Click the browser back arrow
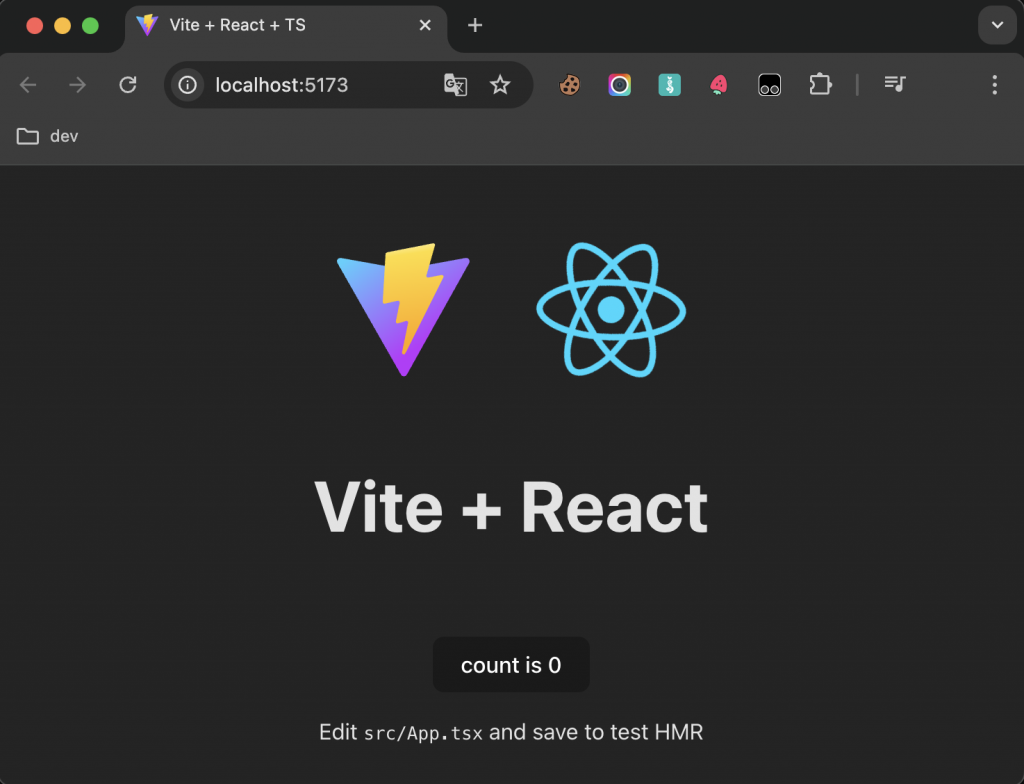 coord(28,85)
